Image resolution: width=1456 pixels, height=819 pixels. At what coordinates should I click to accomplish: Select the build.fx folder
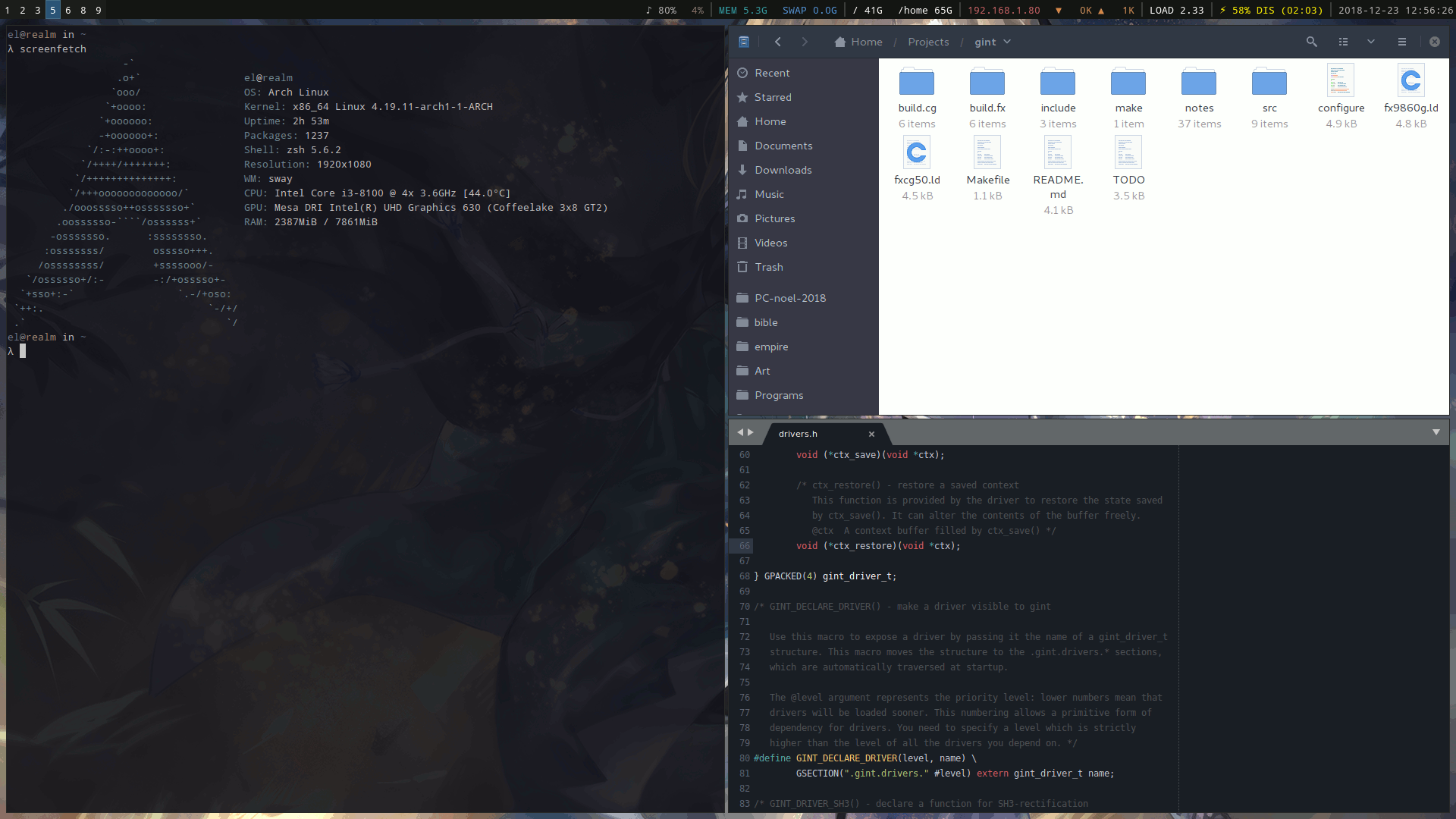[x=987, y=96]
